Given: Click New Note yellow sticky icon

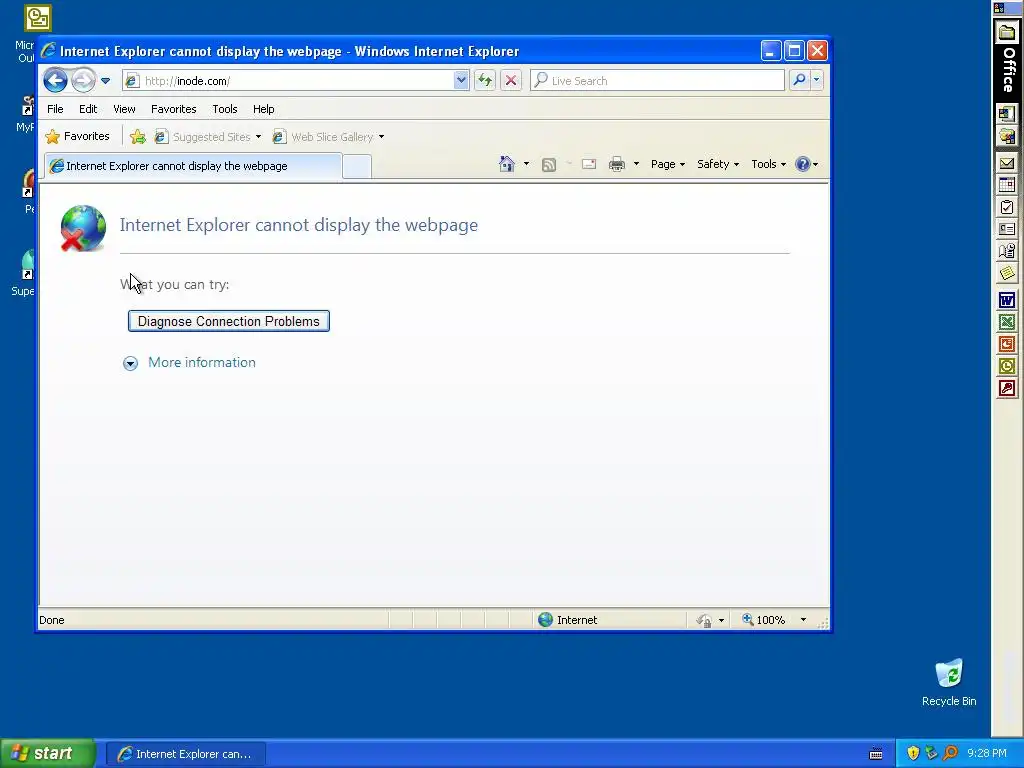Looking at the screenshot, I should coord(1006,273).
